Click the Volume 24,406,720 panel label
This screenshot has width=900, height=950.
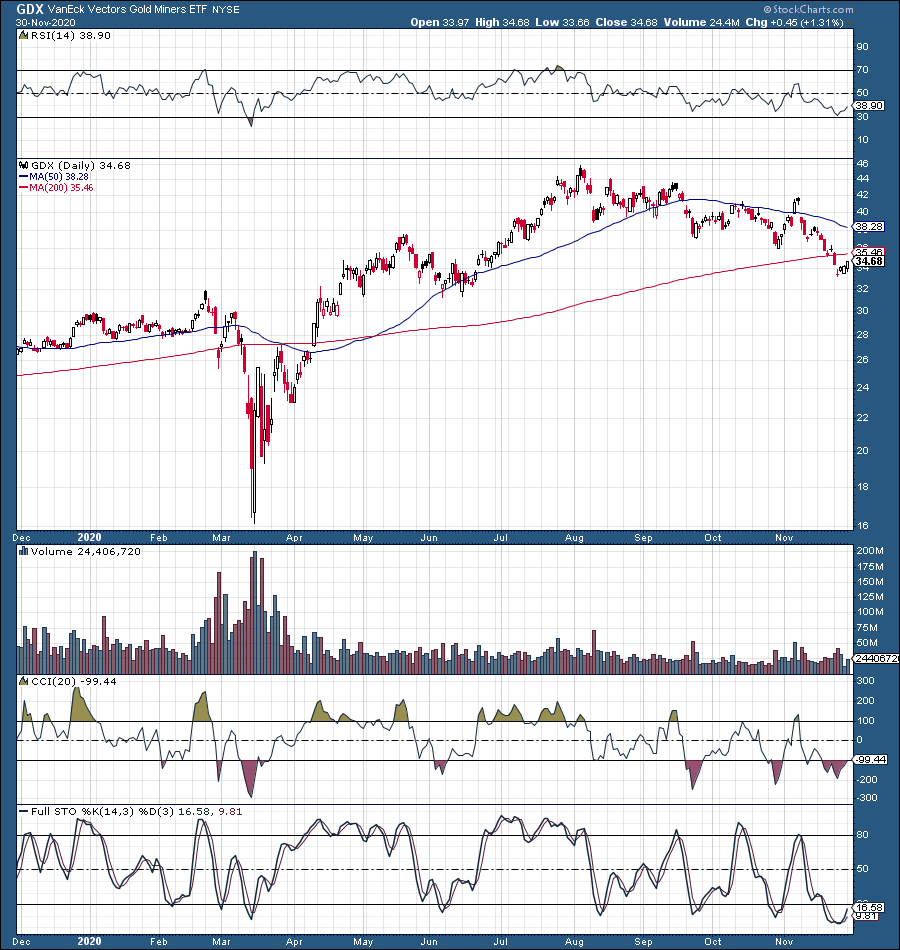click(x=85, y=551)
